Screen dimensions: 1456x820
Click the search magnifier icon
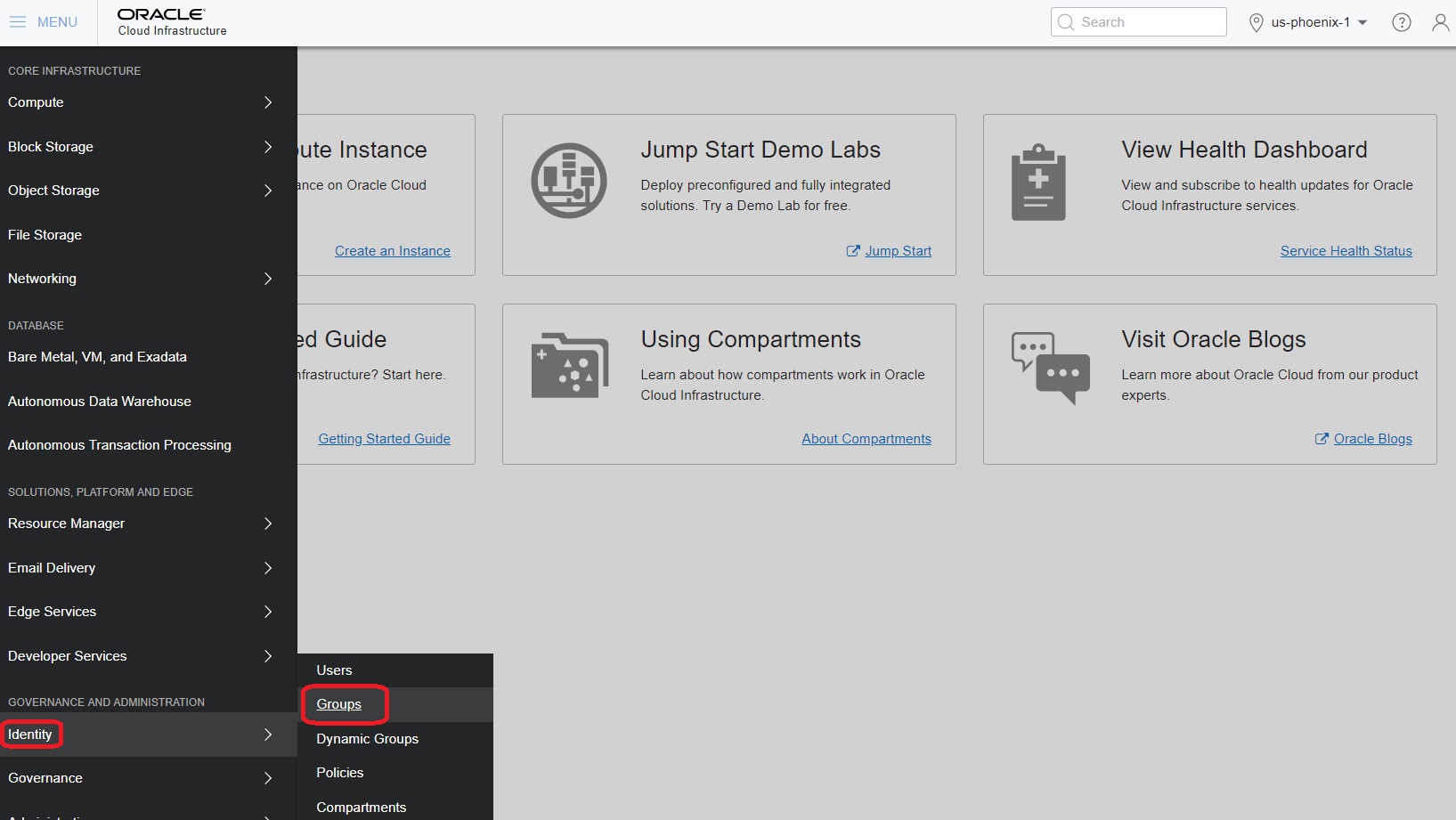[1066, 22]
